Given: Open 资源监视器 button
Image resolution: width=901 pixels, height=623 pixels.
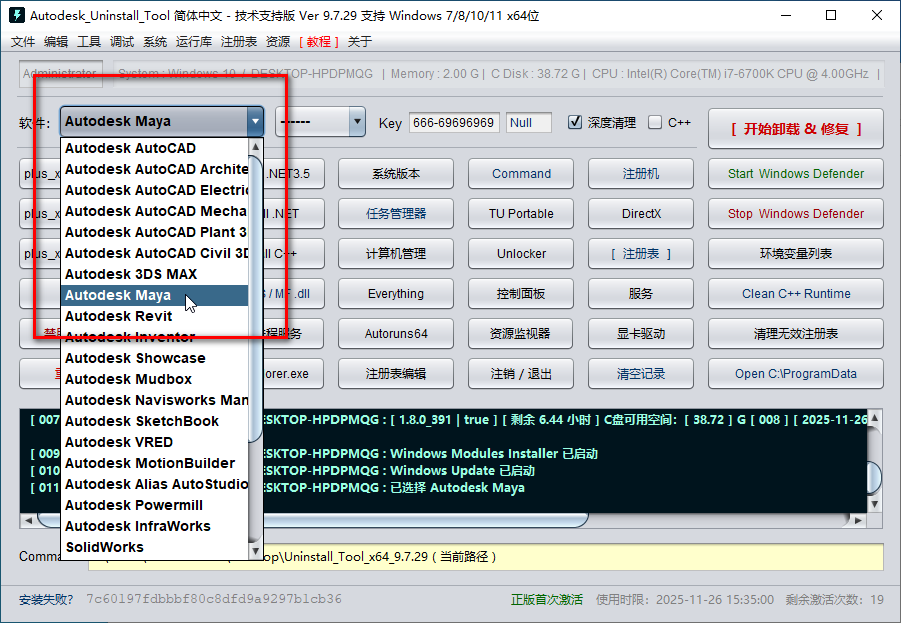Looking at the screenshot, I should (521, 334).
